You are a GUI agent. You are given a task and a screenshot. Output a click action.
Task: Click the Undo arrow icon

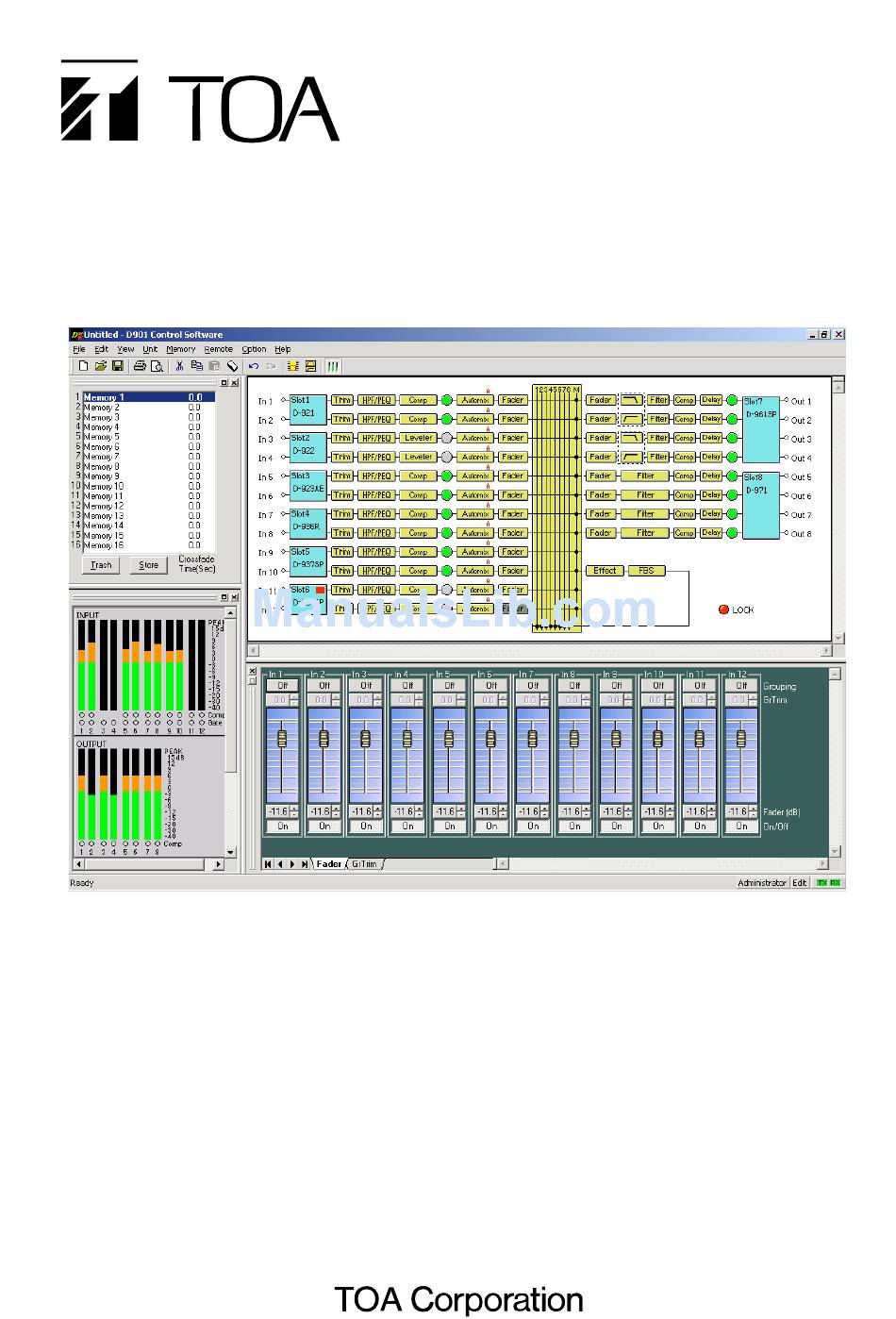[x=254, y=366]
